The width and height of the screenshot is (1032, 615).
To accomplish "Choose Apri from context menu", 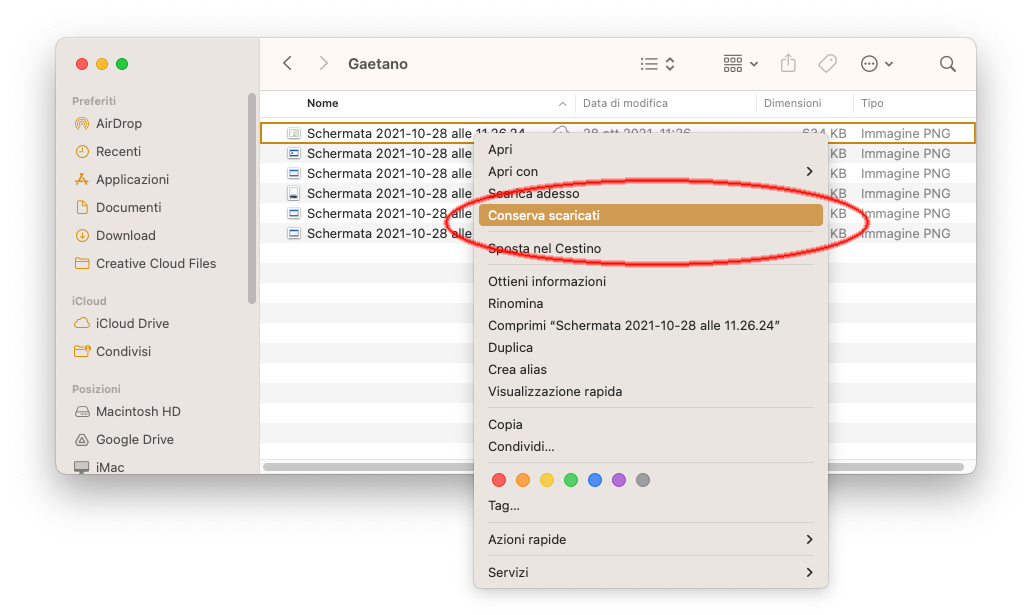I will (650, 149).
